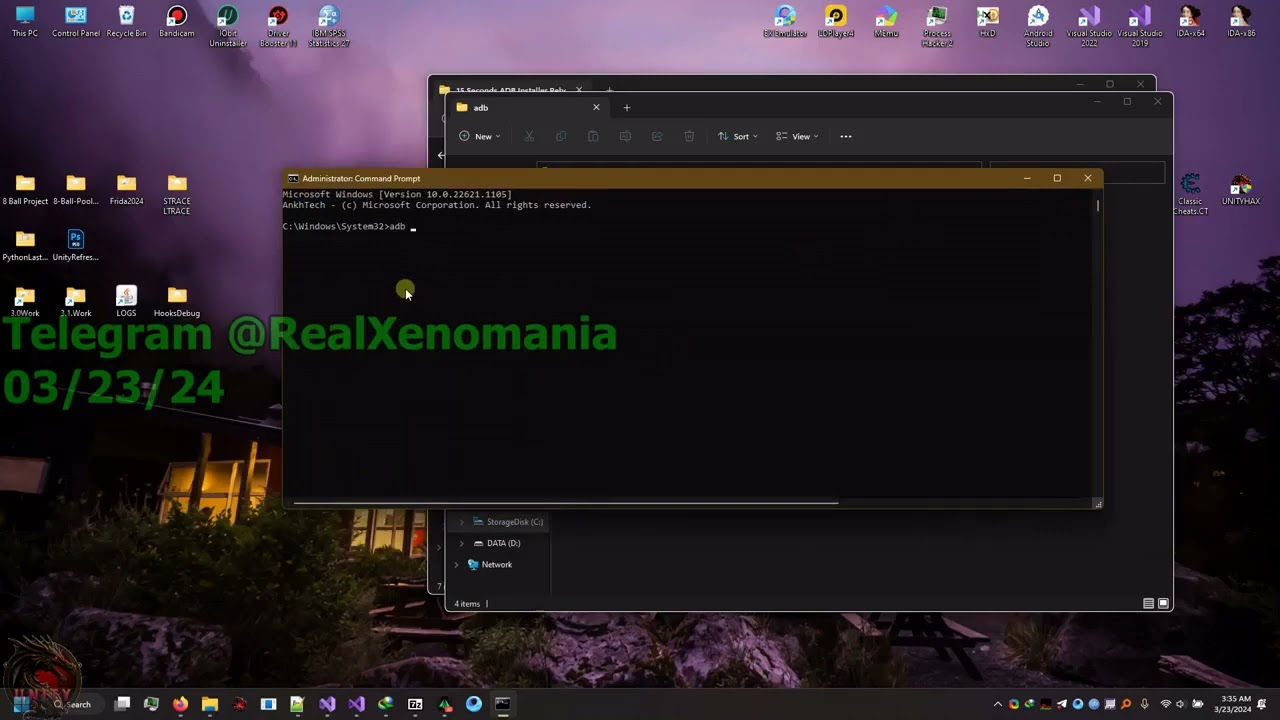
Task: Expand the DATA (D:) tree node
Action: click(461, 543)
